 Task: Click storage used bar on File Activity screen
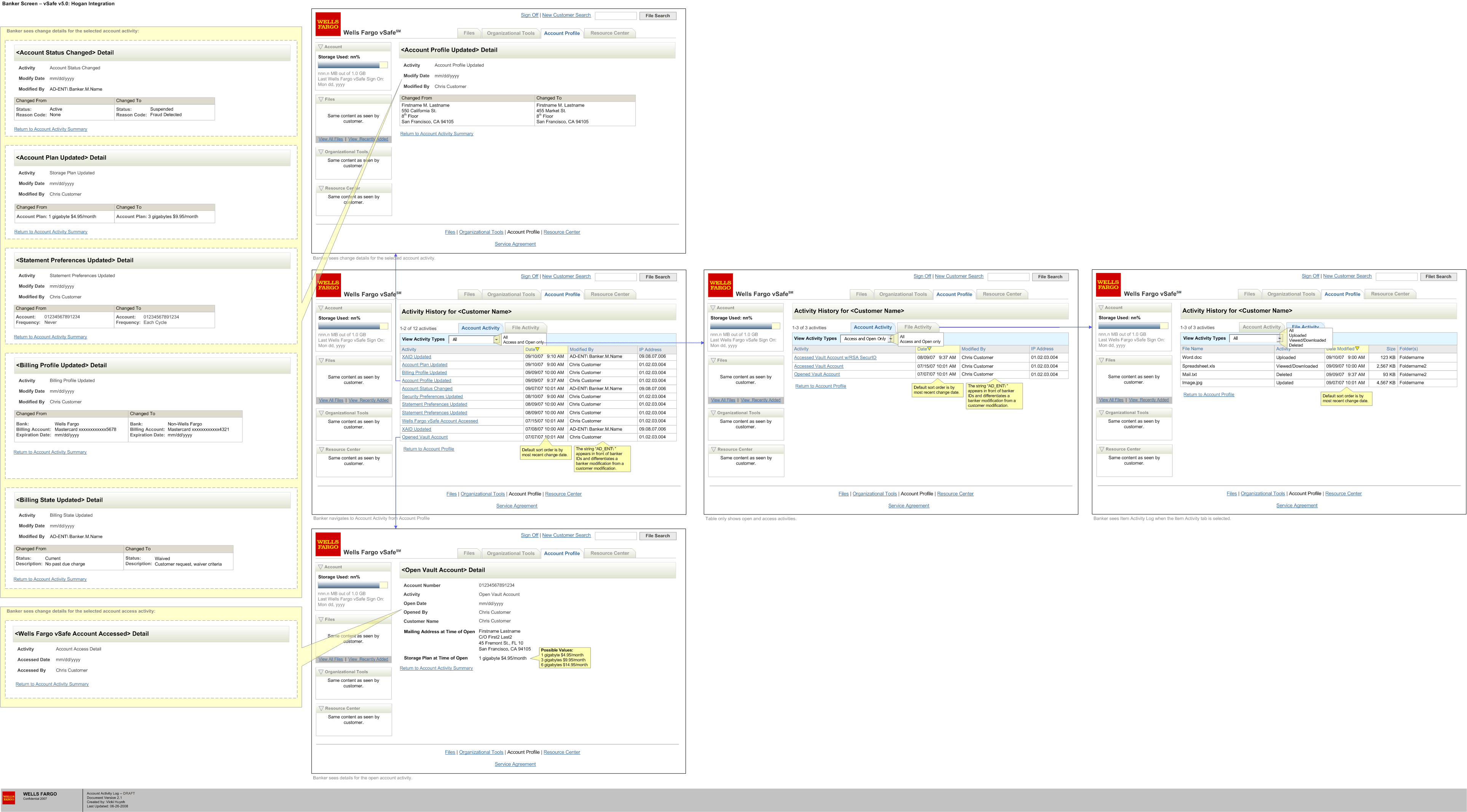tap(1133, 326)
